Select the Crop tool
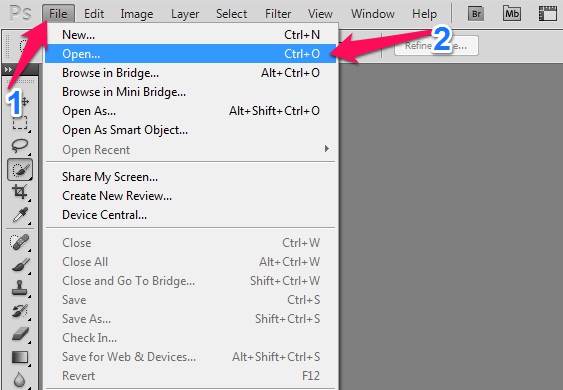Viewport: 563px width, 390px height. [x=20, y=192]
